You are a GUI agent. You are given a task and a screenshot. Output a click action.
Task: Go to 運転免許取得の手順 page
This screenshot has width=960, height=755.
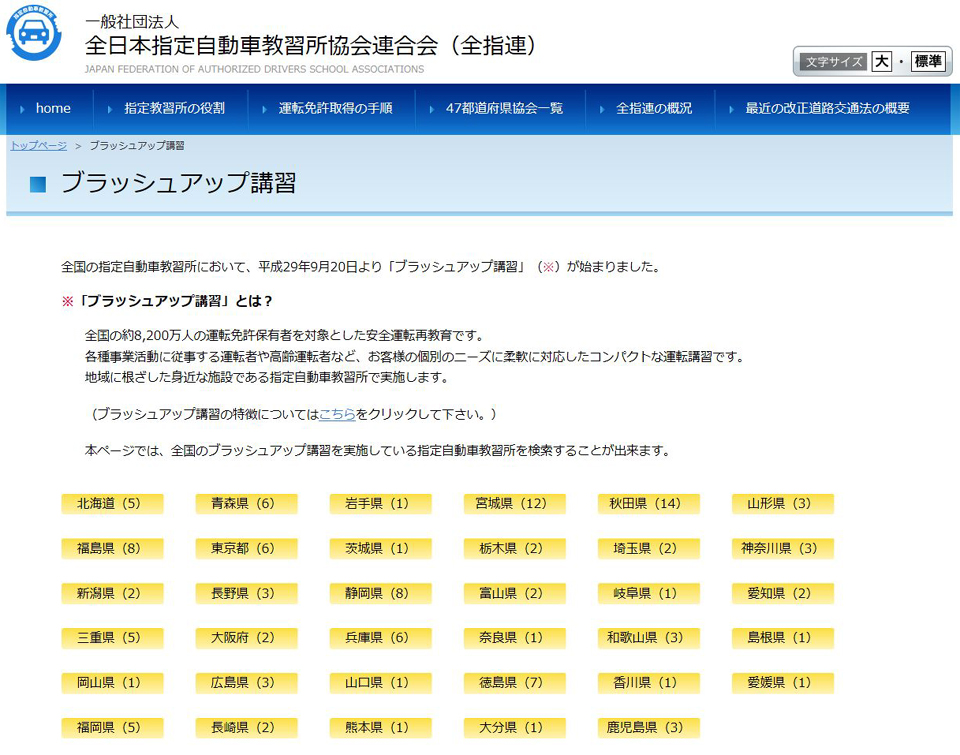click(335, 108)
